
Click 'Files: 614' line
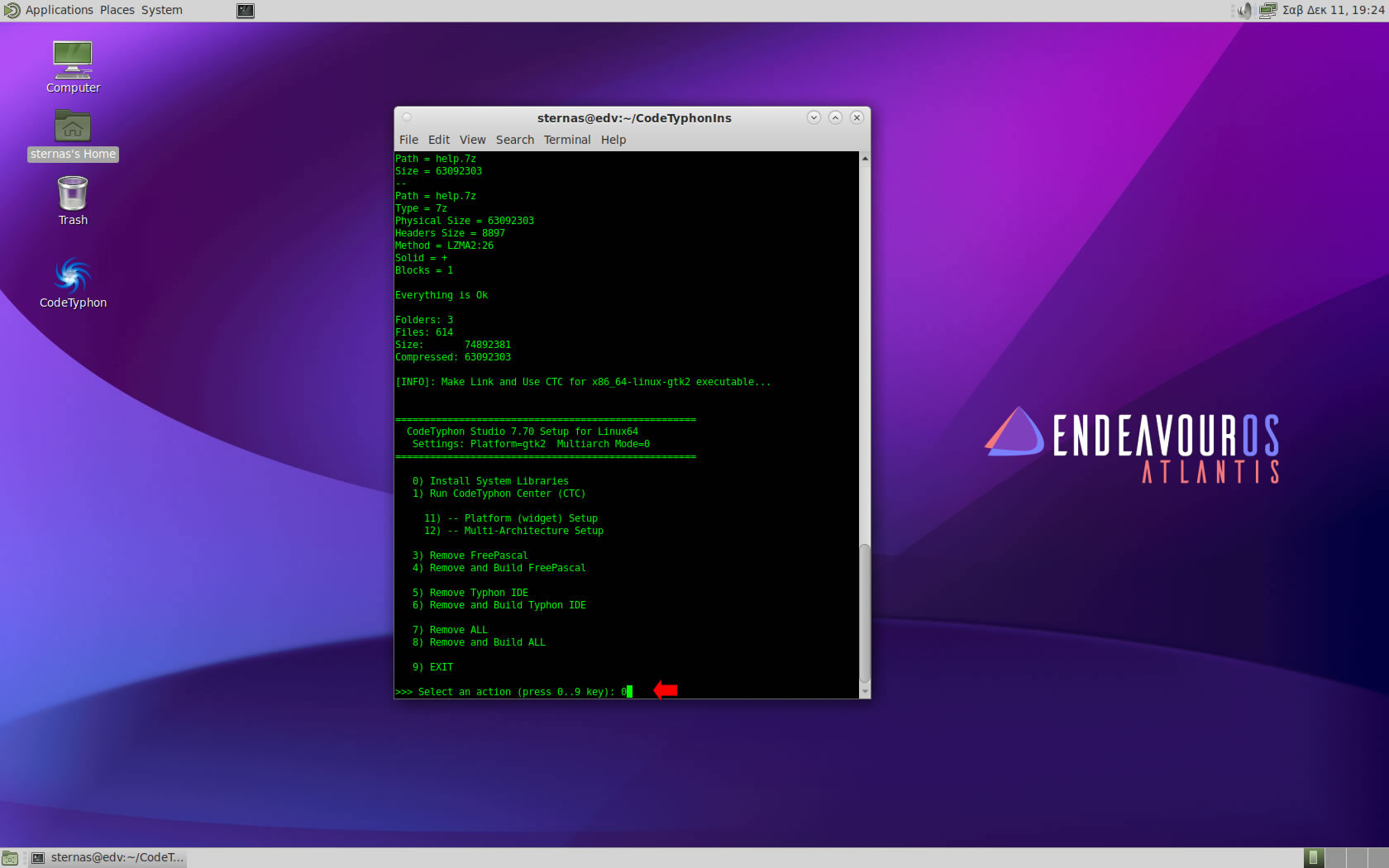(x=424, y=332)
